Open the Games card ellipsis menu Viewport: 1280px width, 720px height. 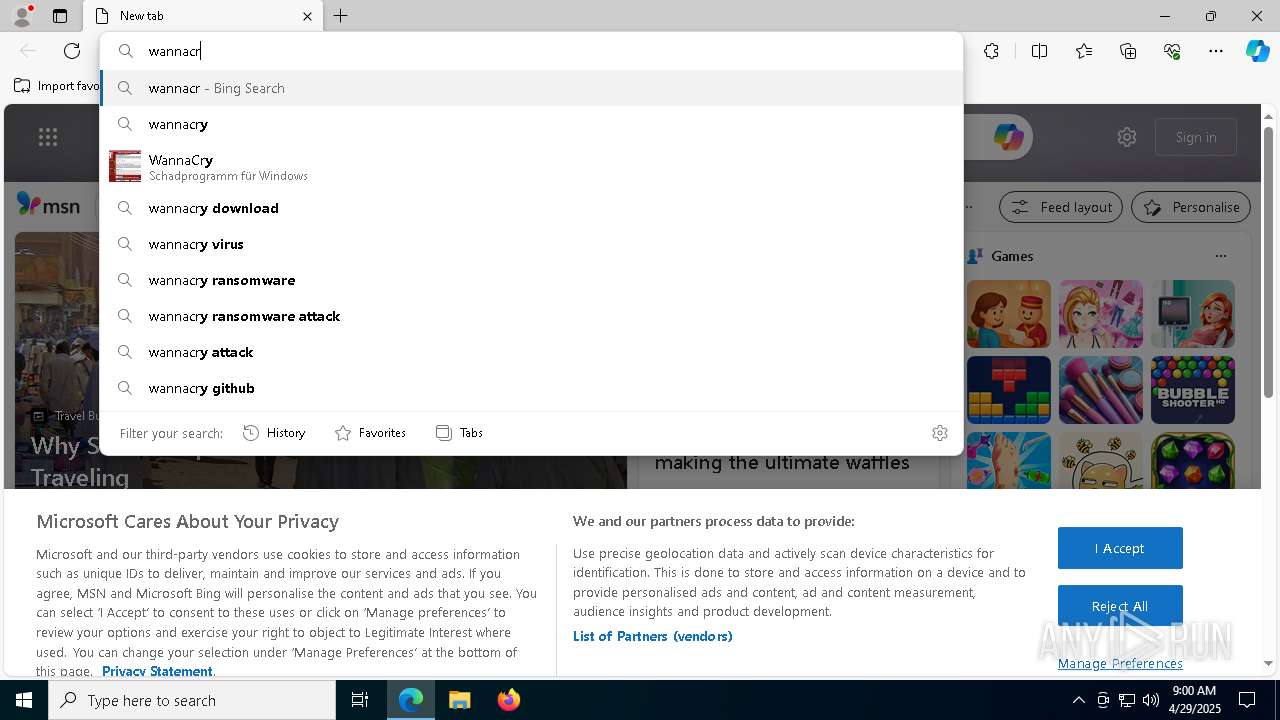click(1221, 256)
